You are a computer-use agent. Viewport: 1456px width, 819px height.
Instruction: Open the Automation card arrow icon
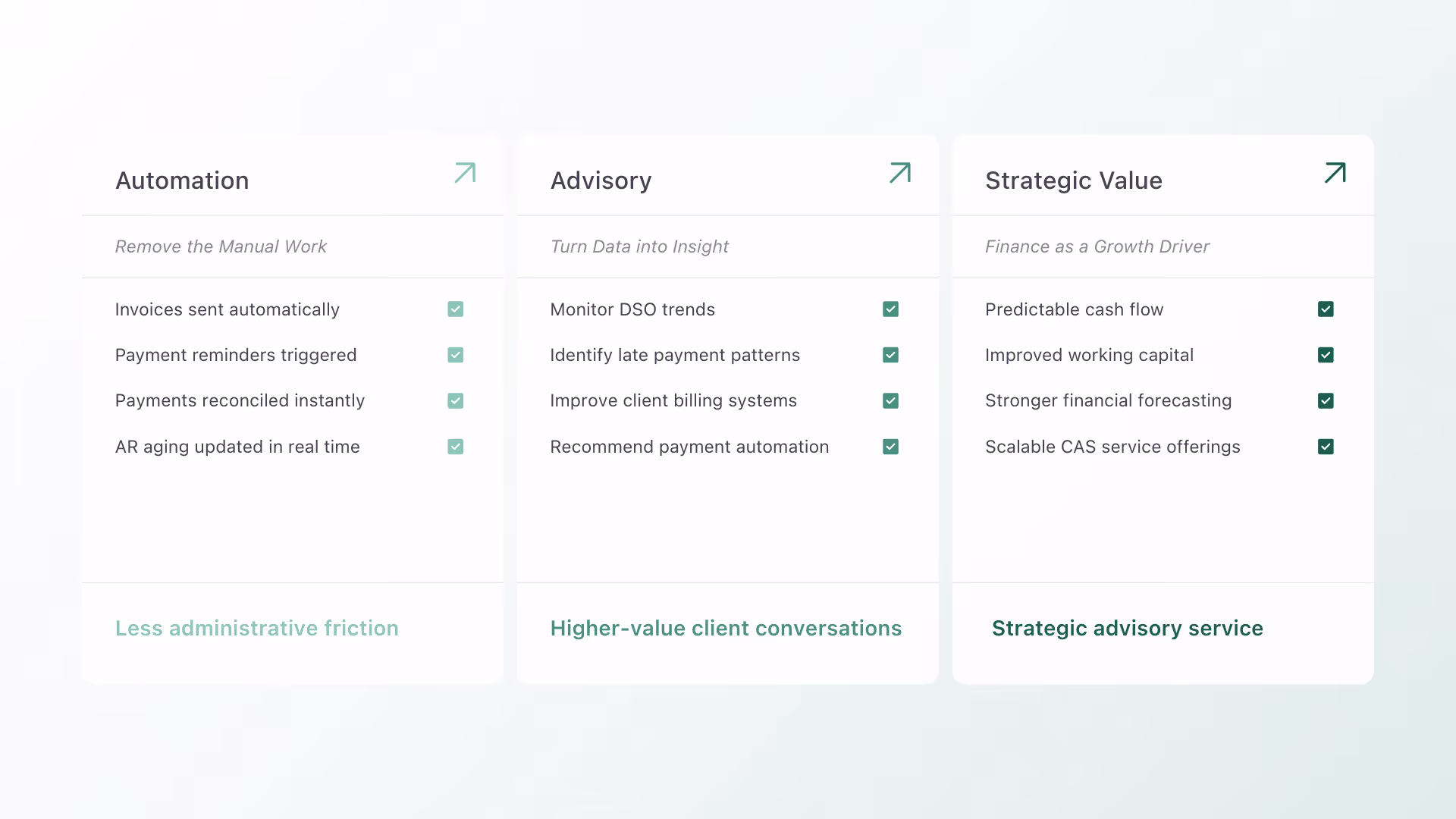coord(465,173)
